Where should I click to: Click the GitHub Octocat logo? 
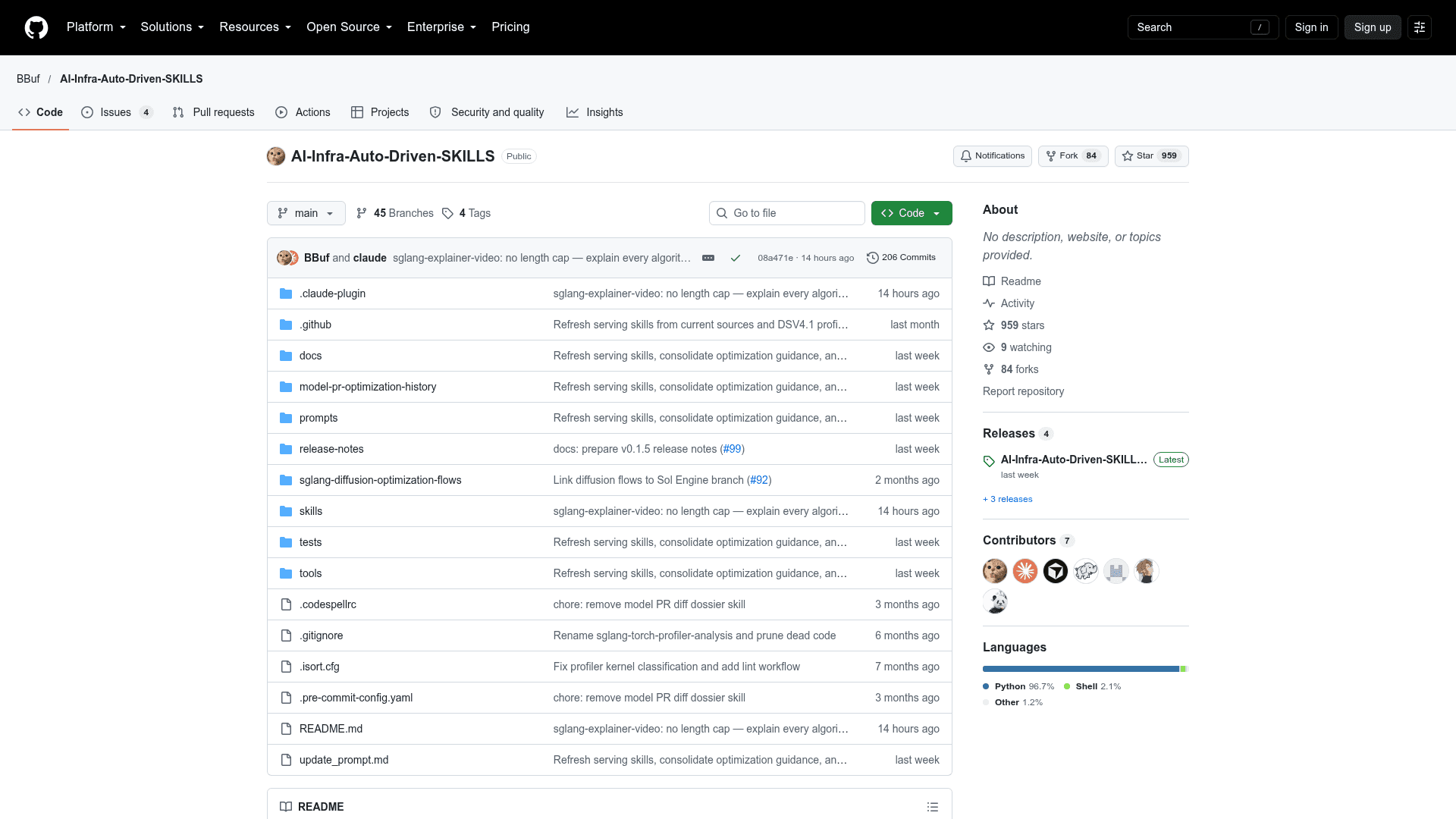coord(36,27)
